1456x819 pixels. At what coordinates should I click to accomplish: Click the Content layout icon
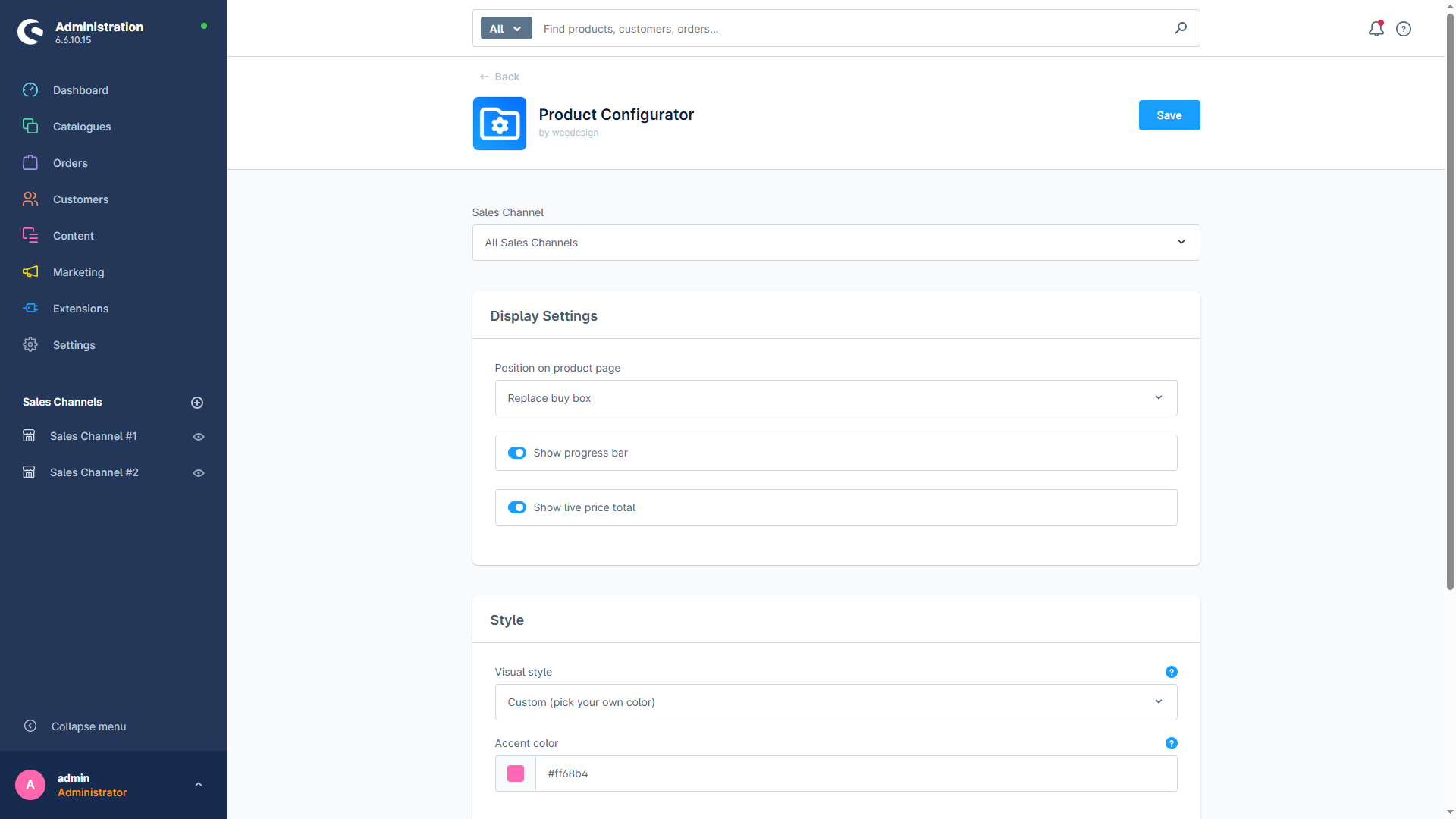click(30, 235)
